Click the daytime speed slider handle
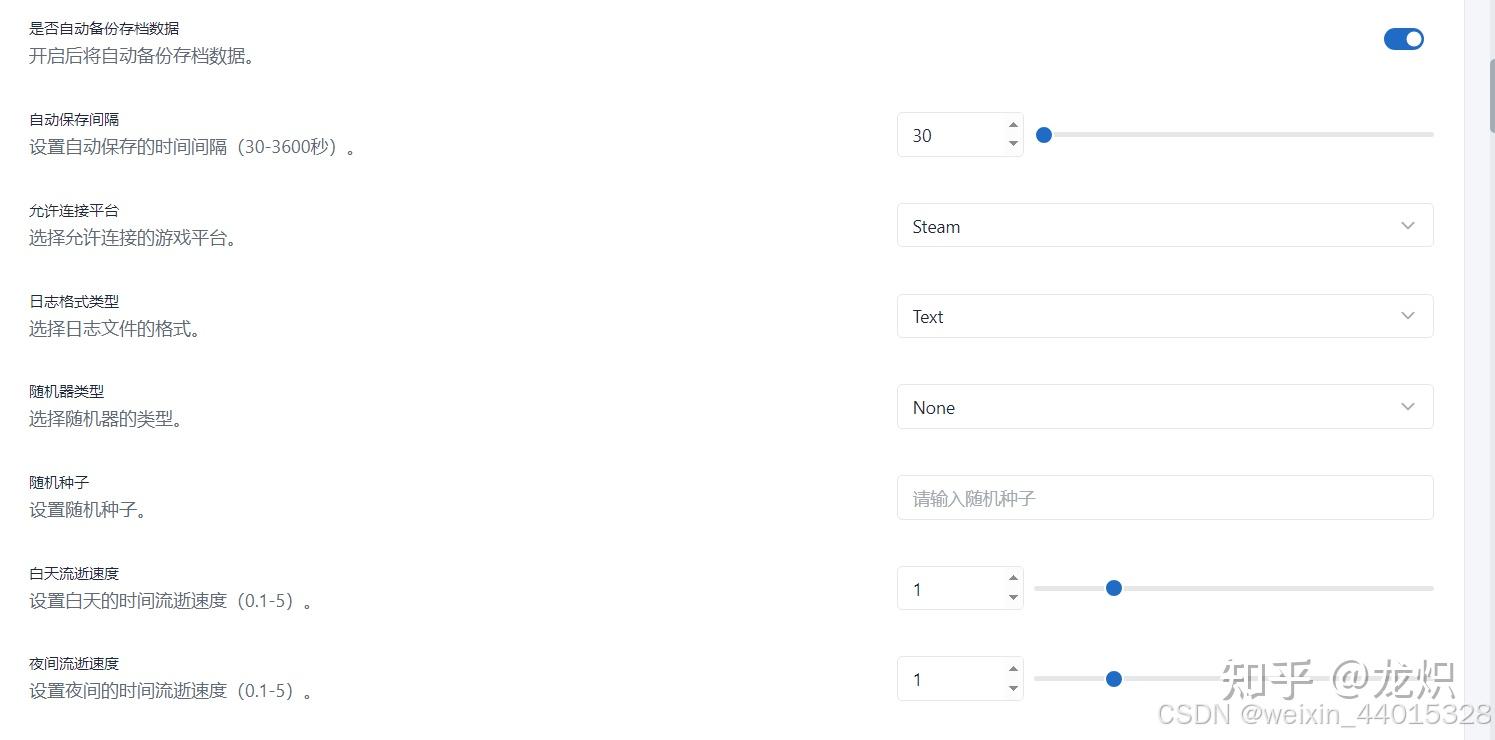1495x740 pixels. (x=1114, y=588)
